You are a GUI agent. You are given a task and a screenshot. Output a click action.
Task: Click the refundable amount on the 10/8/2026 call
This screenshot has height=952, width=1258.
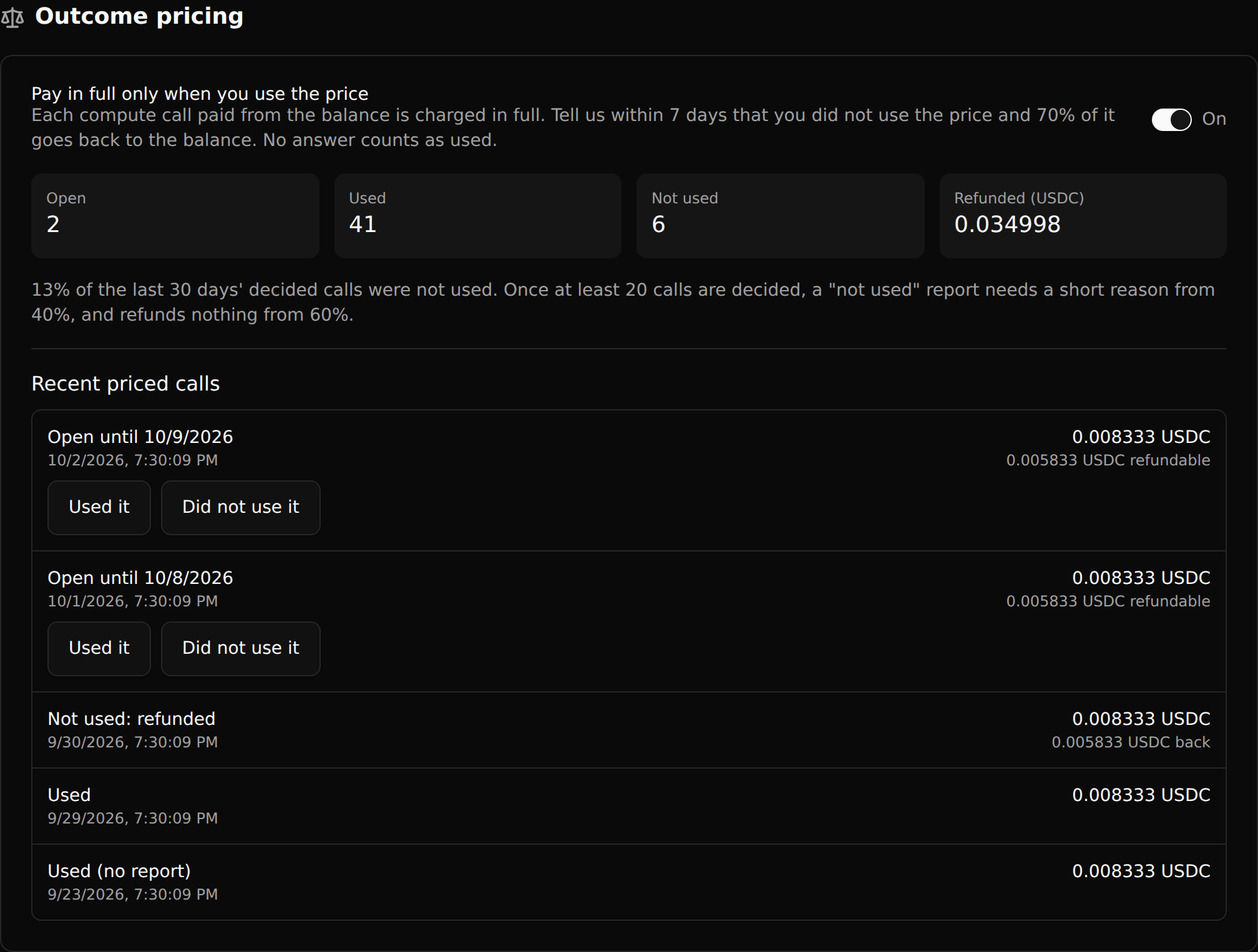1108,601
